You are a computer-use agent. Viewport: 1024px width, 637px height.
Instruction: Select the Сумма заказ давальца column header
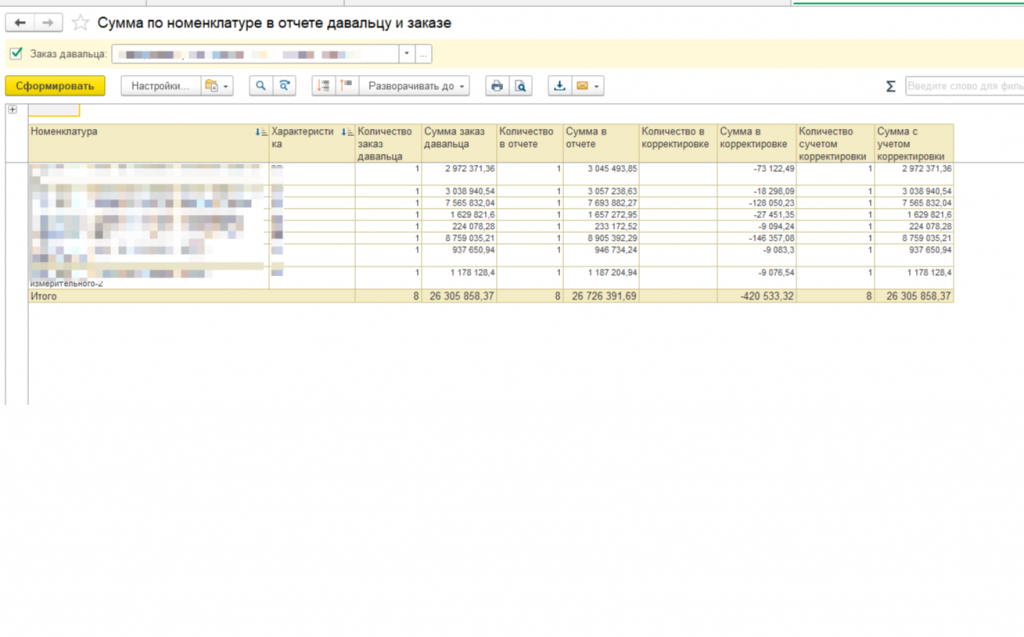pyautogui.click(x=459, y=143)
